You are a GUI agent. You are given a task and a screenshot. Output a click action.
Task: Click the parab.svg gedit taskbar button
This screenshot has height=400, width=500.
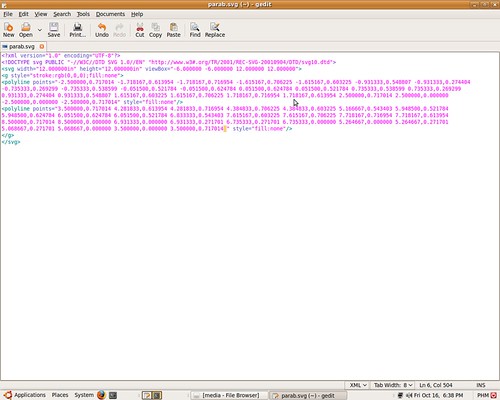(308, 395)
